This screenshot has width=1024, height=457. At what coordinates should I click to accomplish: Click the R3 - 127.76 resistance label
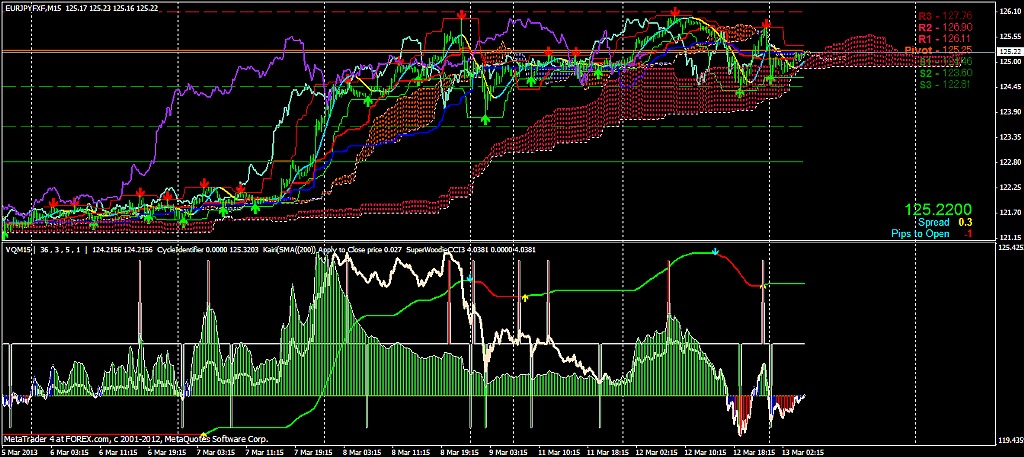click(945, 16)
